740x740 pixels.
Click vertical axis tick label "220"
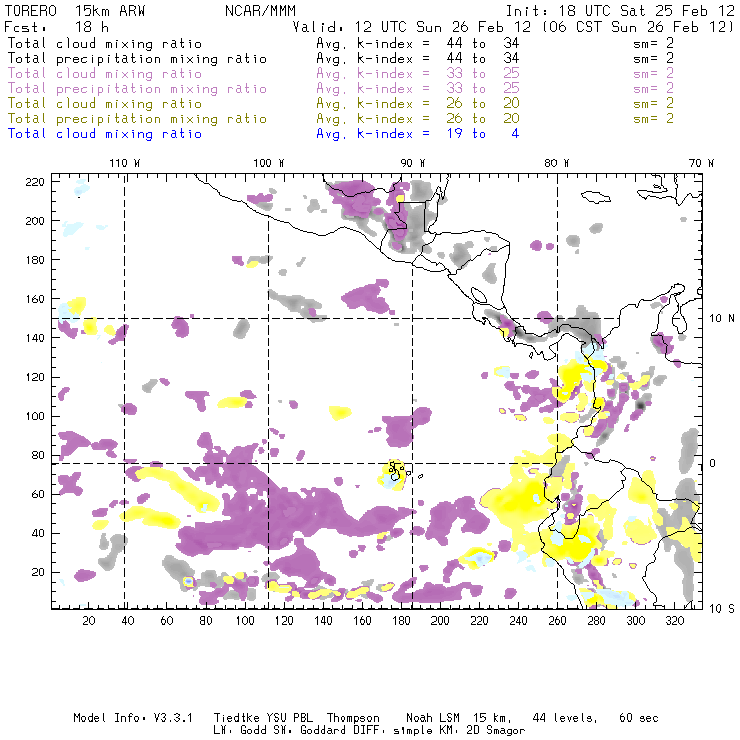[x=35, y=182]
